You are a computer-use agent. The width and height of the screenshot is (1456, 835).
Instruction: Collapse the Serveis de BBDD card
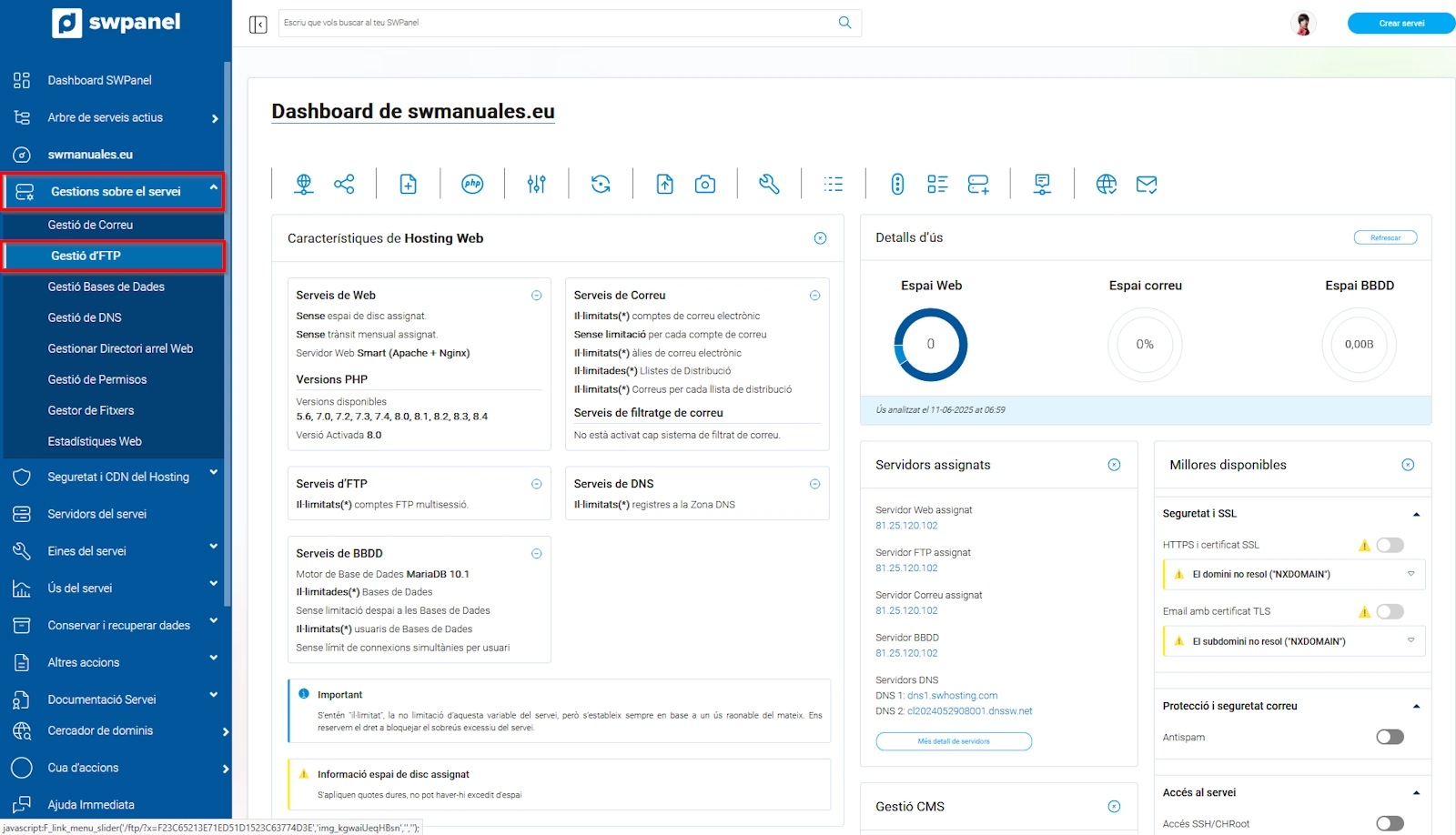click(x=536, y=553)
